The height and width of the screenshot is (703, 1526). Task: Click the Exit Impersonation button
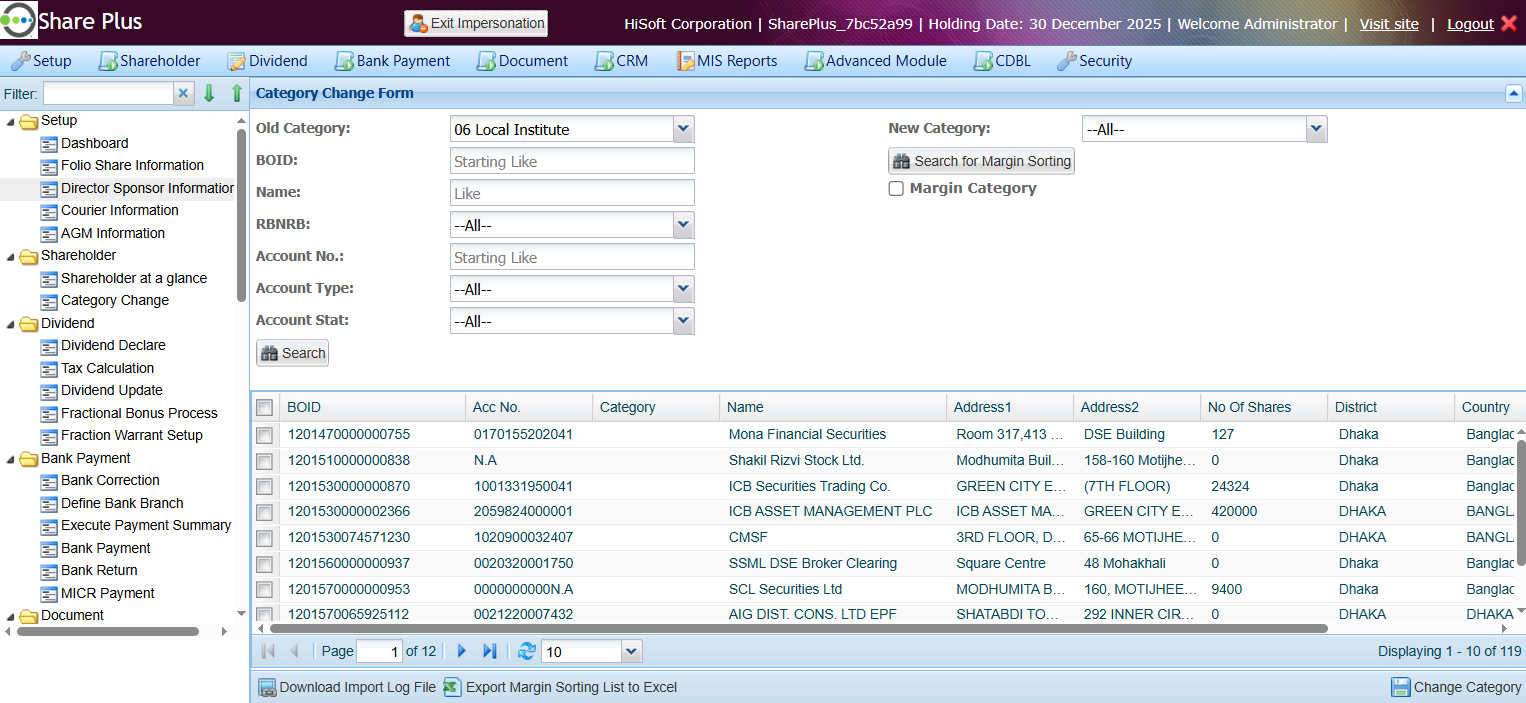tap(476, 23)
